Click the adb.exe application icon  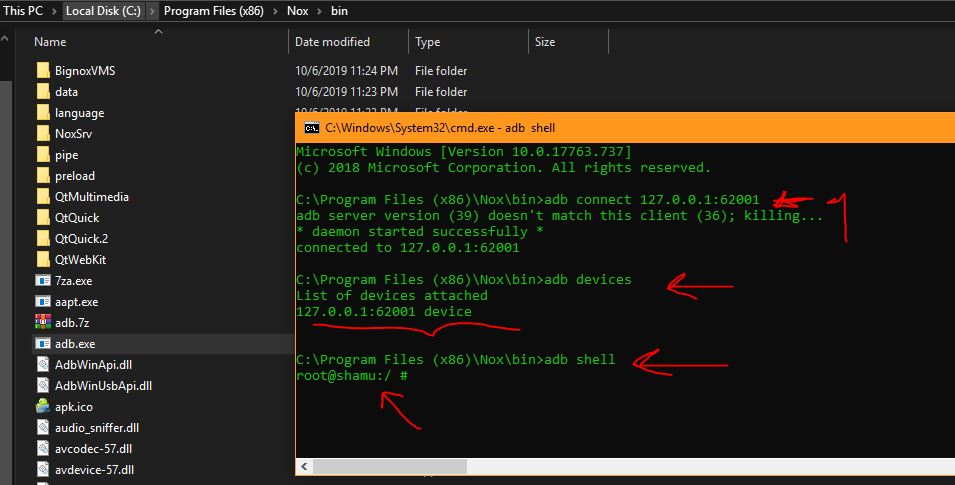(43, 344)
